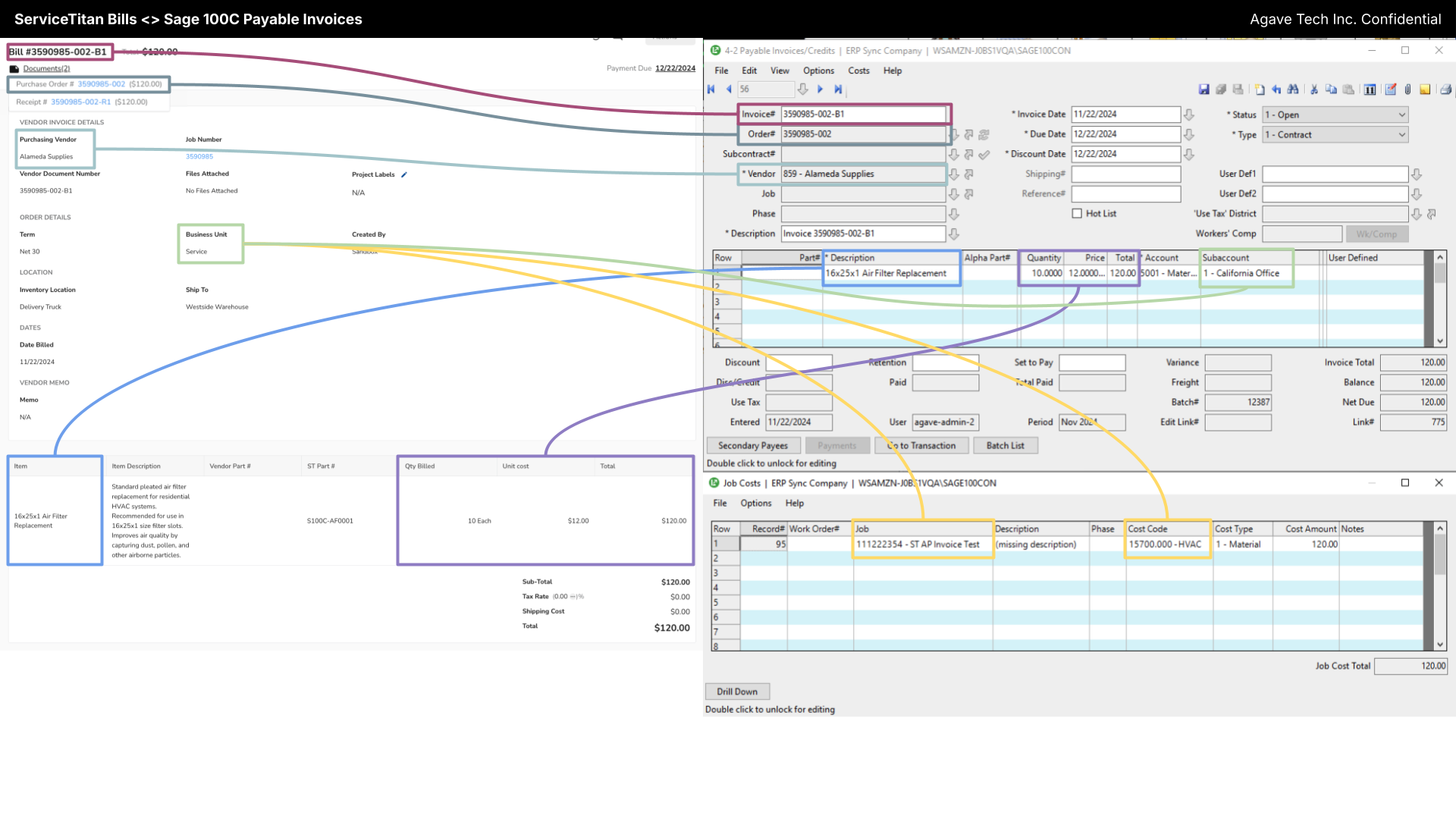Click the Paste clipboard toolbar icon
Viewport: 1456px width, 819px height.
pyautogui.click(x=1348, y=89)
